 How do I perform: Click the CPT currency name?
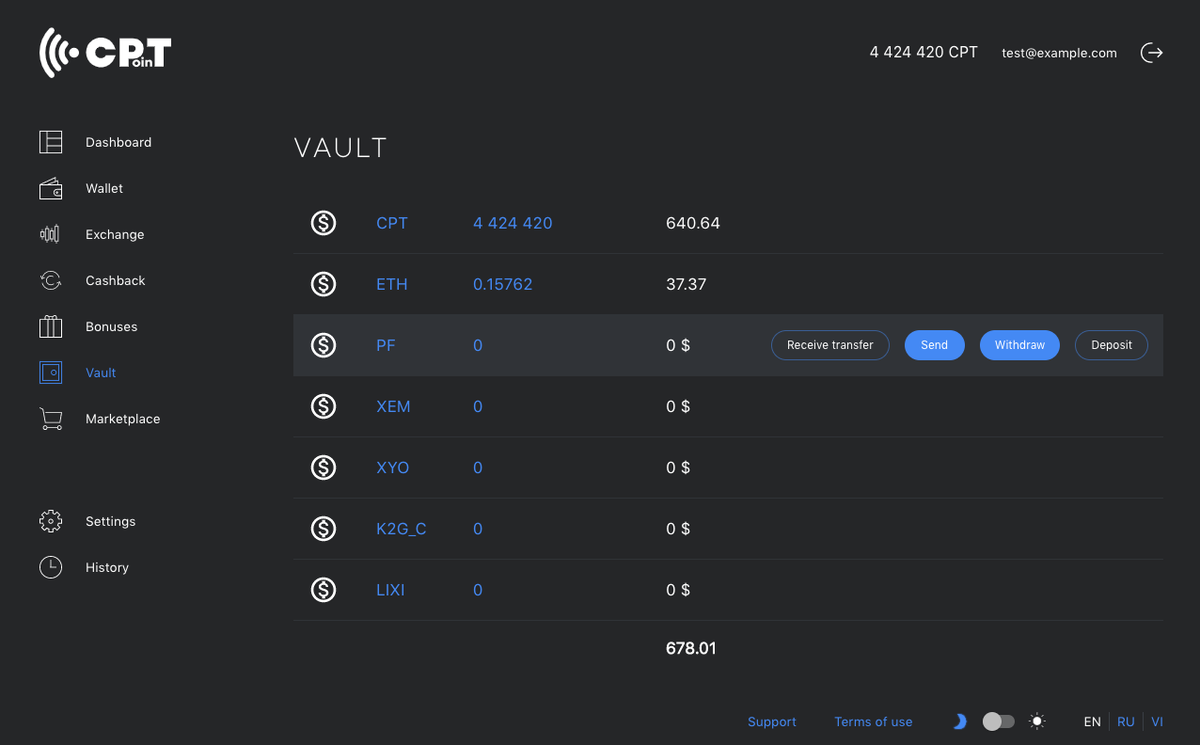click(x=392, y=223)
